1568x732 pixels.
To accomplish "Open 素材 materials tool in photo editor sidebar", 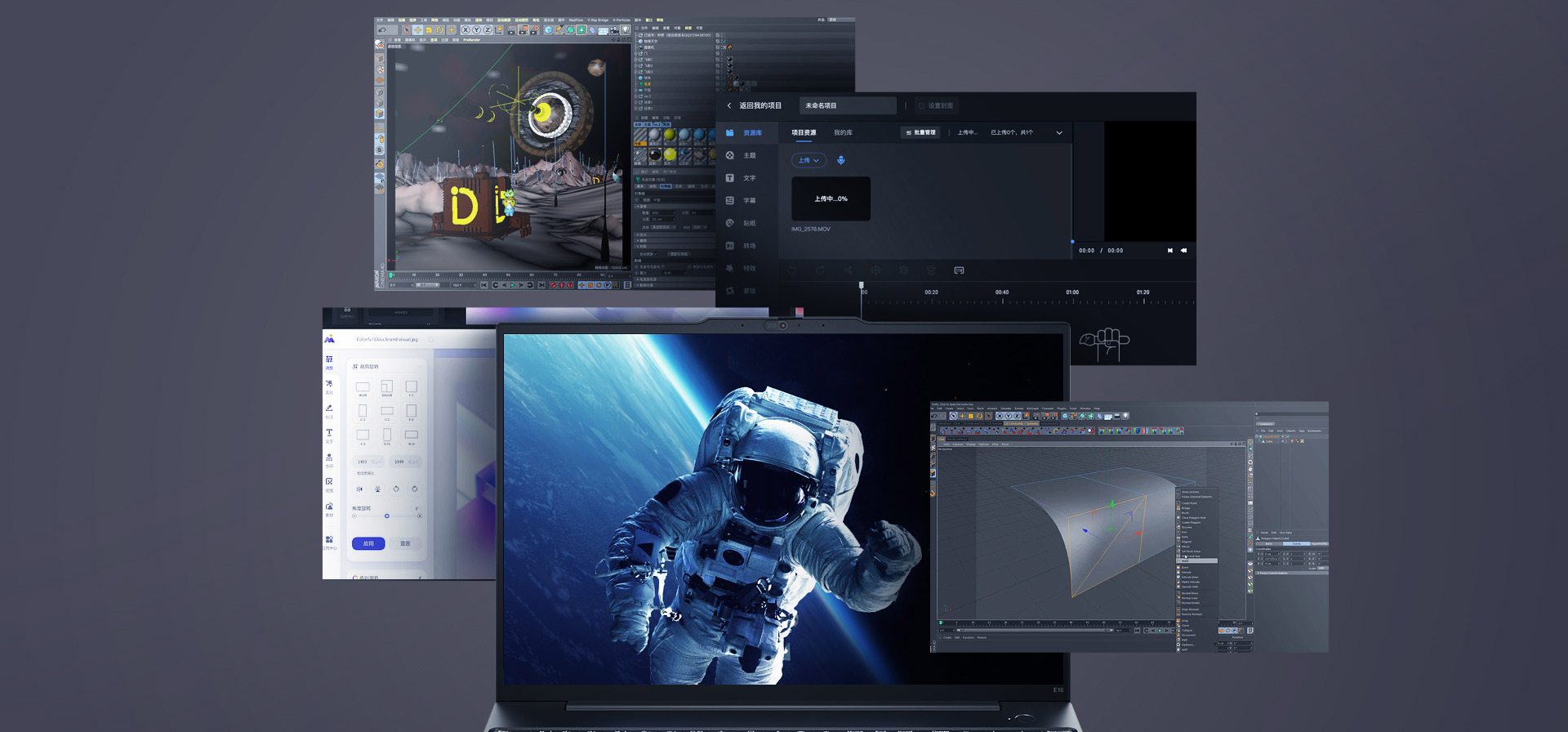I will pos(329,510).
